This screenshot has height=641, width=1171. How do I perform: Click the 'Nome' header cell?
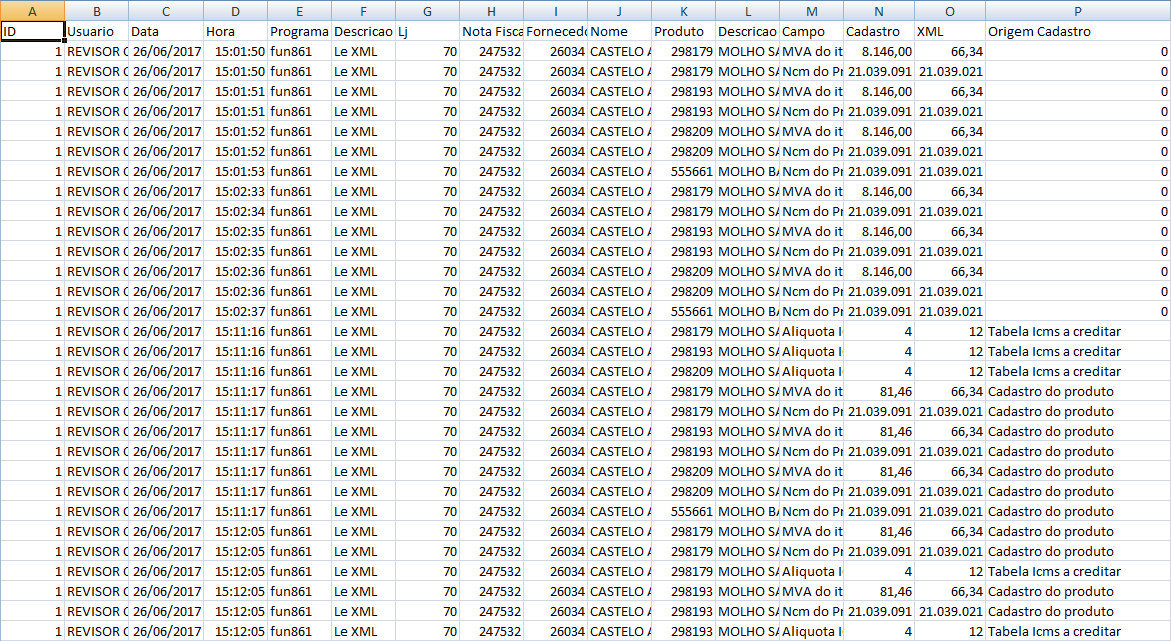click(x=619, y=31)
